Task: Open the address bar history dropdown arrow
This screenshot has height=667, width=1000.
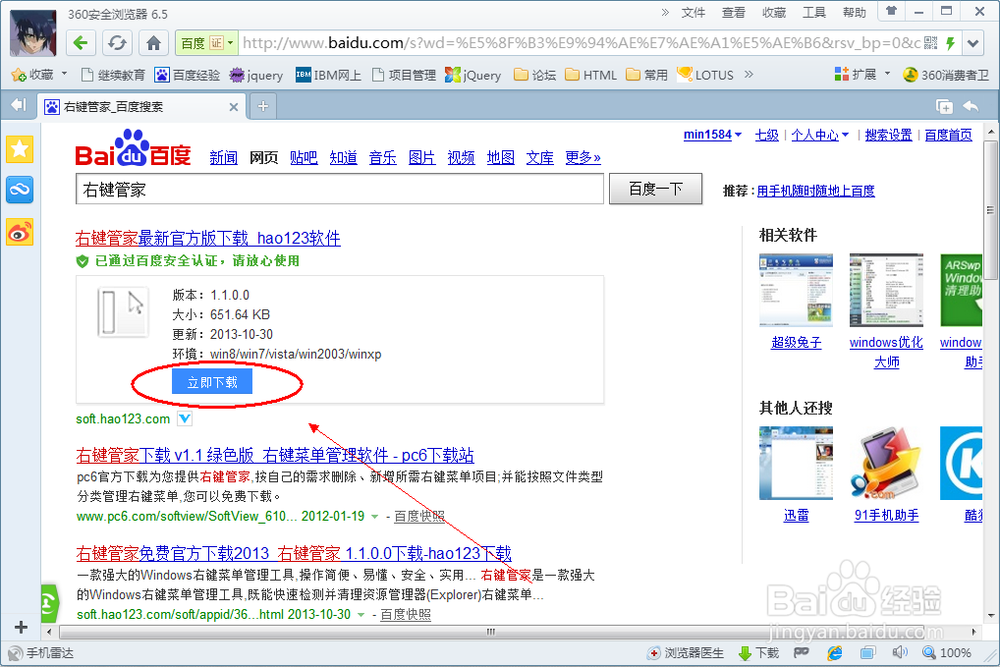Action: (x=973, y=43)
